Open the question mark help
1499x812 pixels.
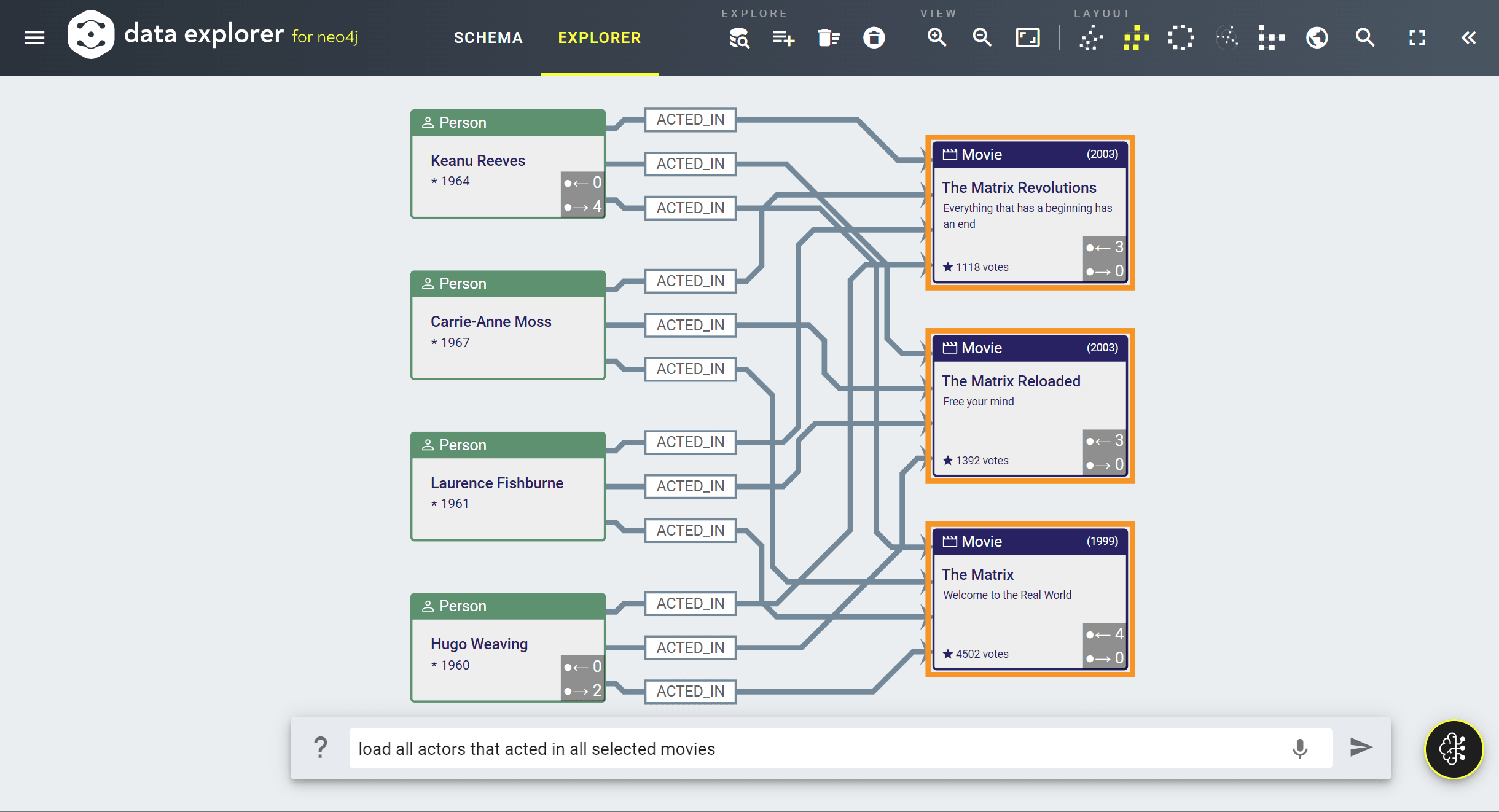tap(320, 748)
